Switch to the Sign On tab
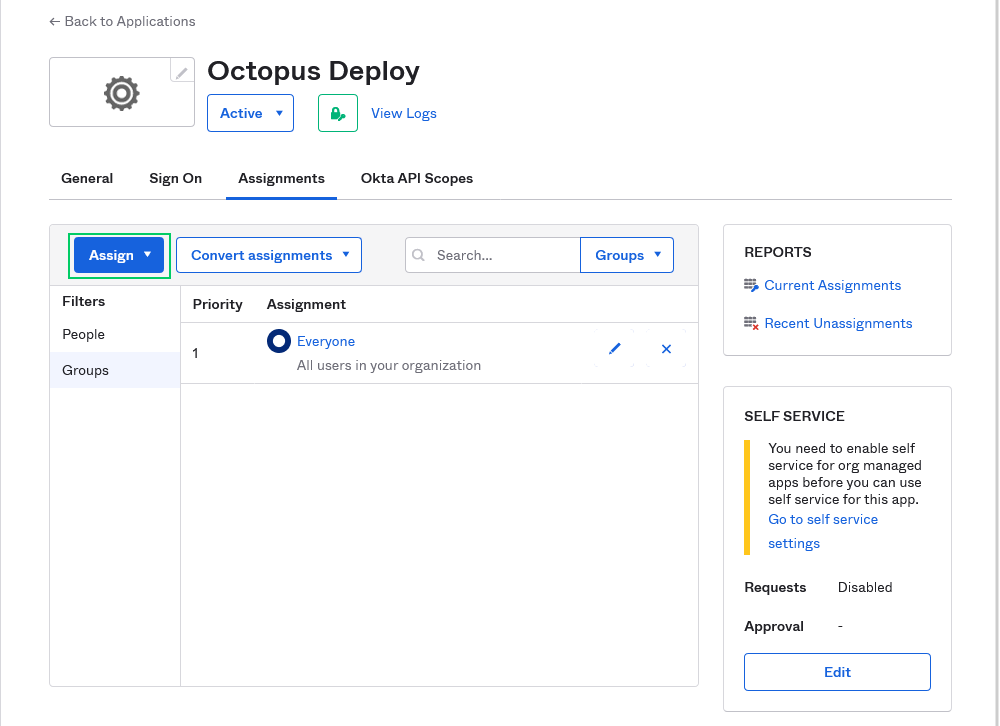The height and width of the screenshot is (726, 1000). click(175, 178)
